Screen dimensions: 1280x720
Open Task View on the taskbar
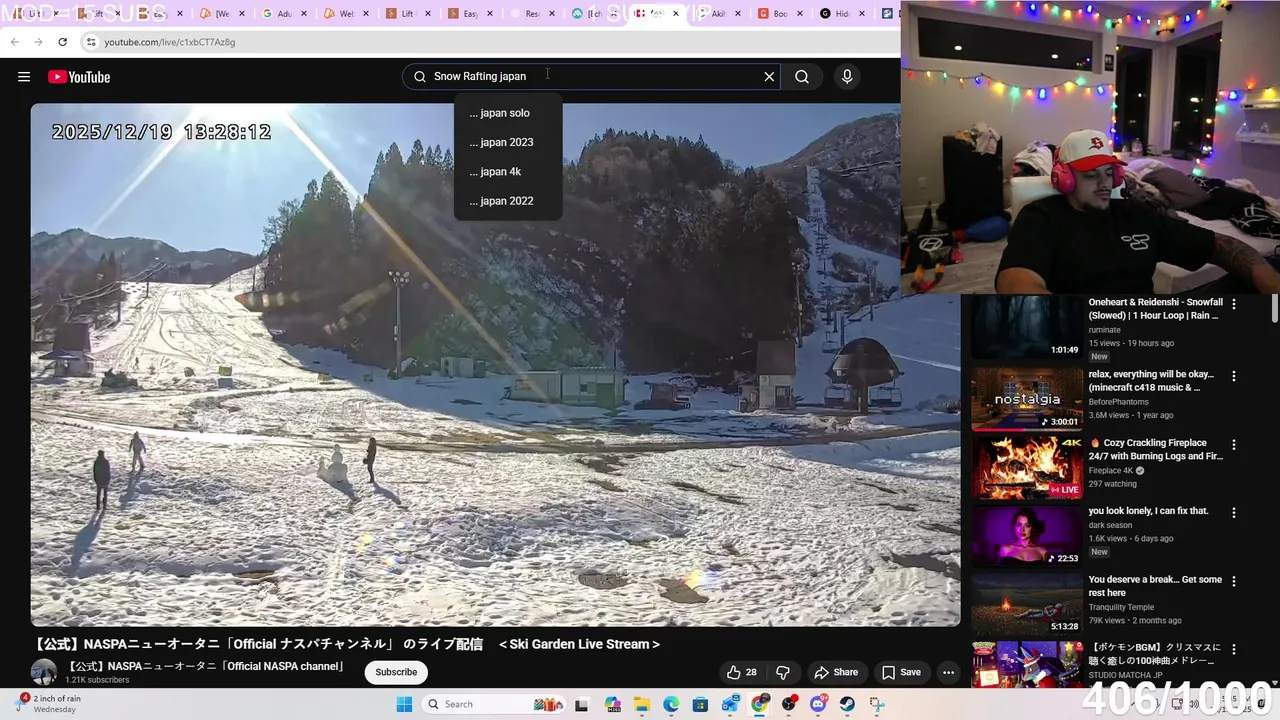point(581,704)
